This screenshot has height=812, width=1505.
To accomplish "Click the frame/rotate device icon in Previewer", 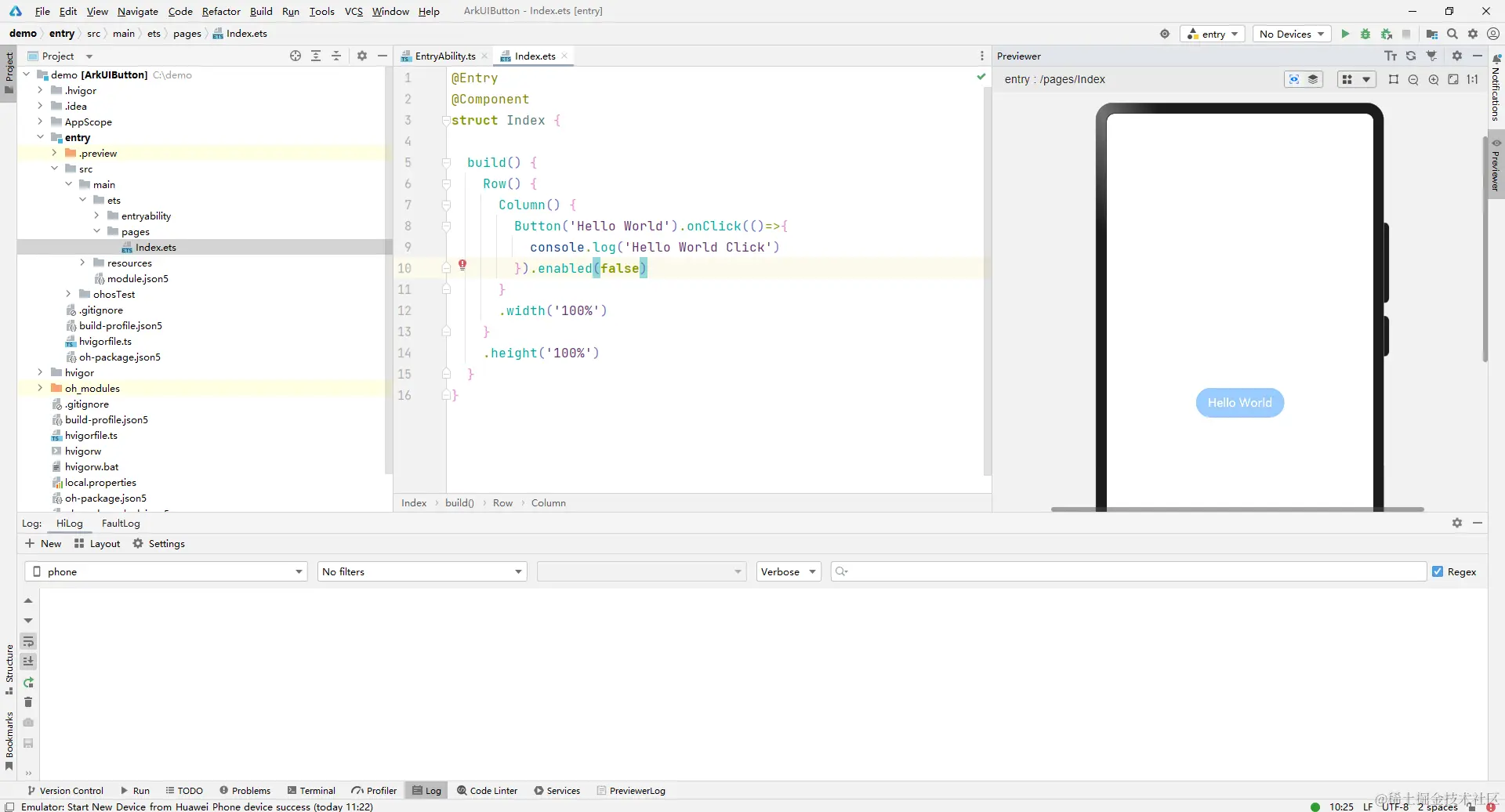I will pos(1394,79).
